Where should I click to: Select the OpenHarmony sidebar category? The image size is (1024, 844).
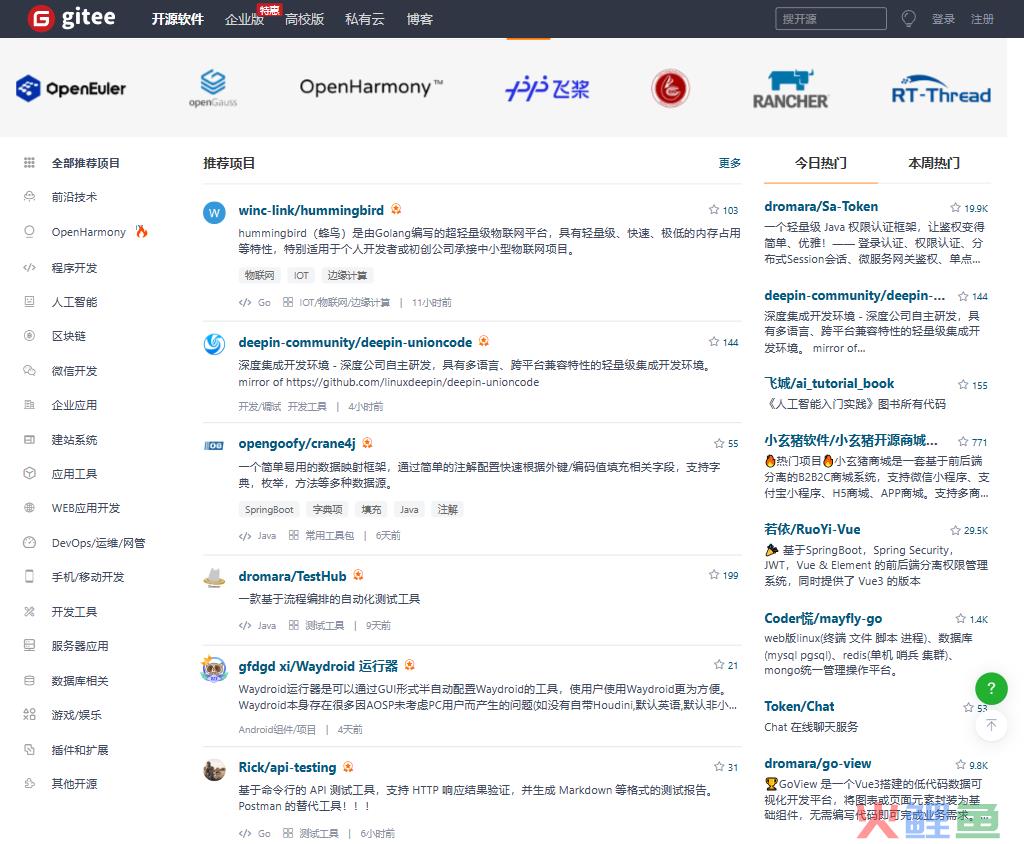click(x=89, y=232)
